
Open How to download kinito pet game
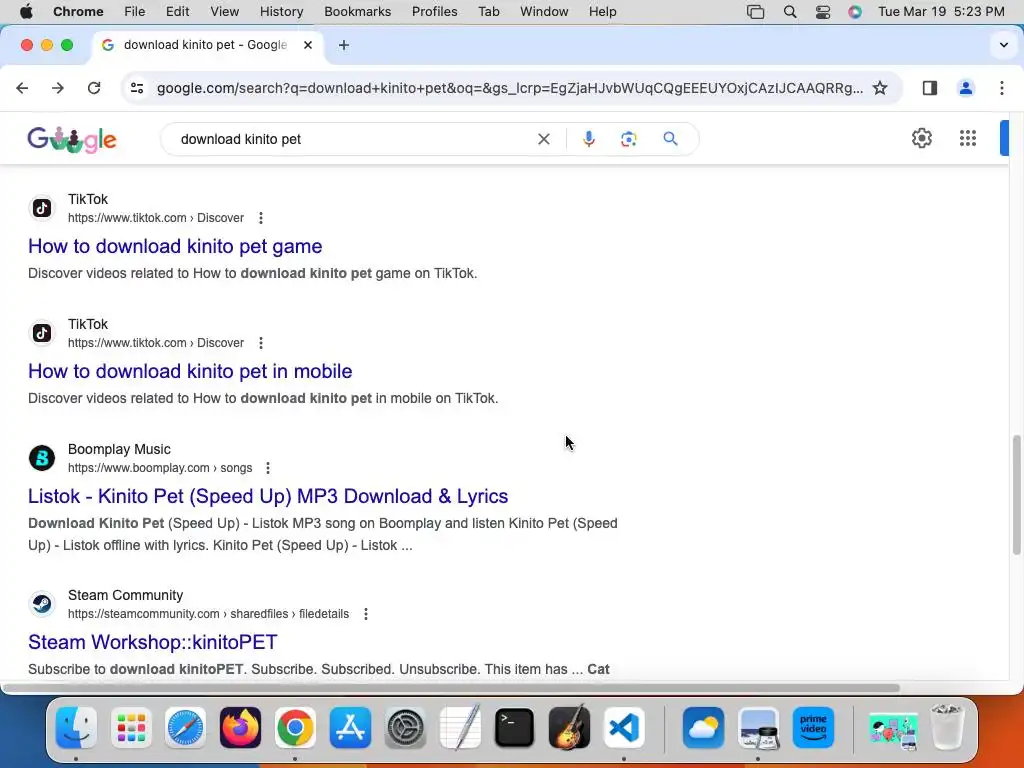pyautogui.click(x=175, y=246)
